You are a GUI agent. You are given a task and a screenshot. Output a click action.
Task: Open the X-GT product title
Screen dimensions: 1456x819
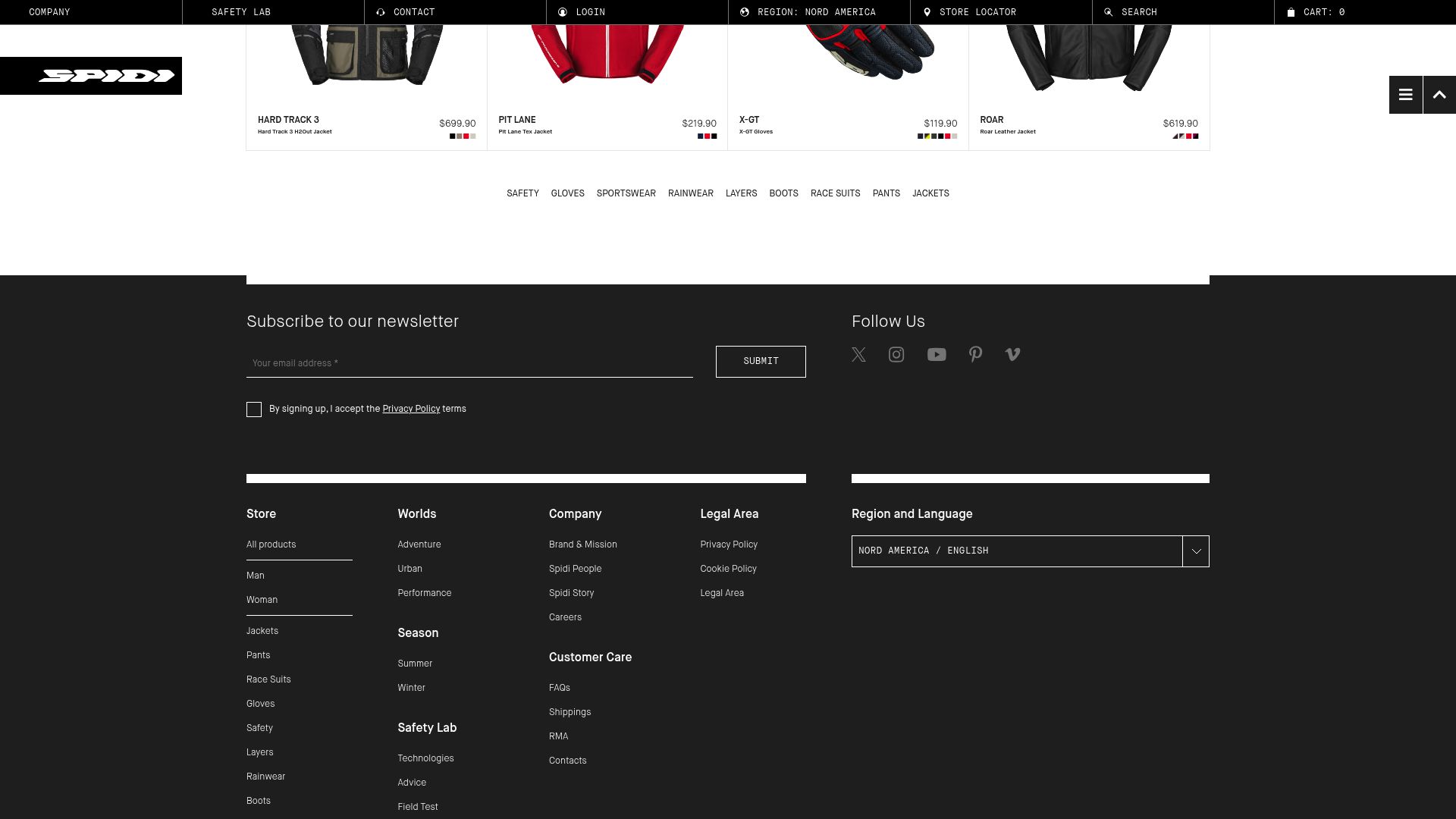[x=749, y=120]
